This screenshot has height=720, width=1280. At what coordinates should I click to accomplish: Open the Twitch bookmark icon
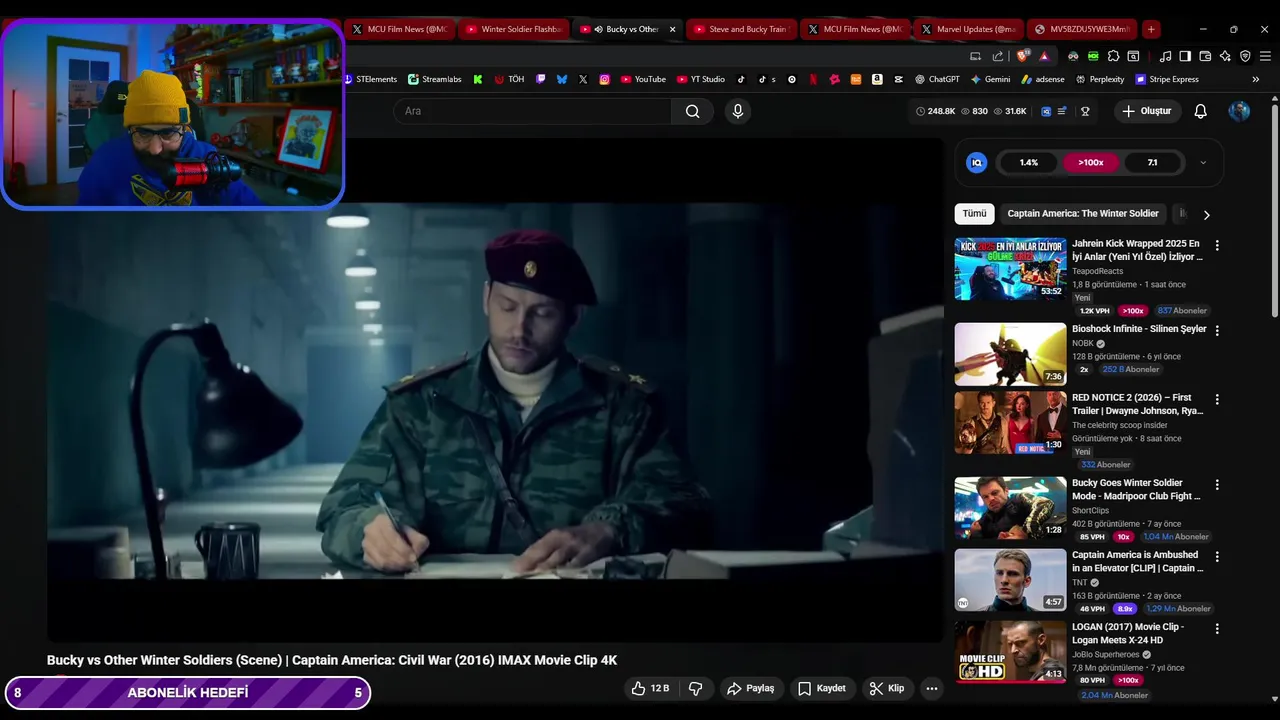pos(541,79)
